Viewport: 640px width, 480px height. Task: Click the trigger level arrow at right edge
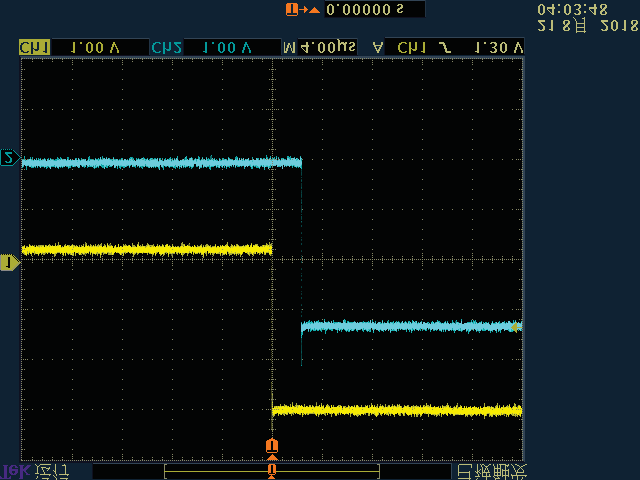pos(517,326)
